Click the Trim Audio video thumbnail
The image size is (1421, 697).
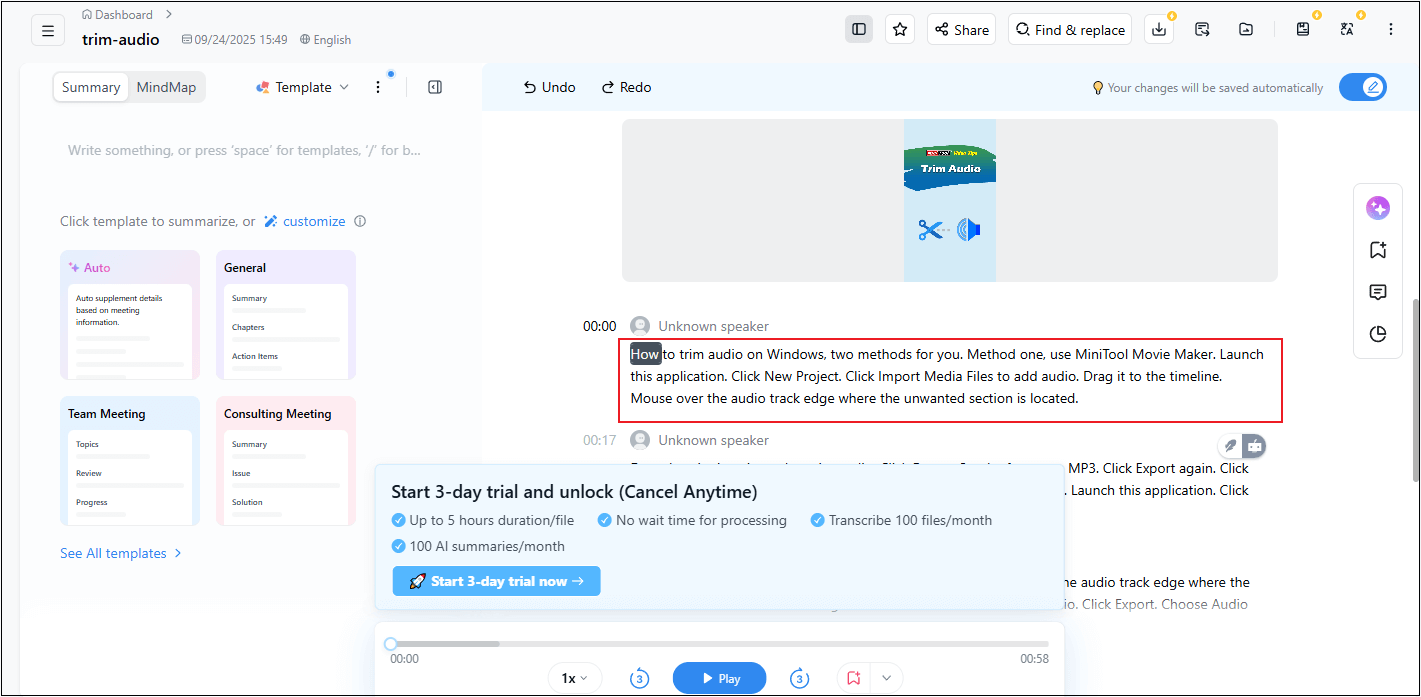(x=950, y=200)
